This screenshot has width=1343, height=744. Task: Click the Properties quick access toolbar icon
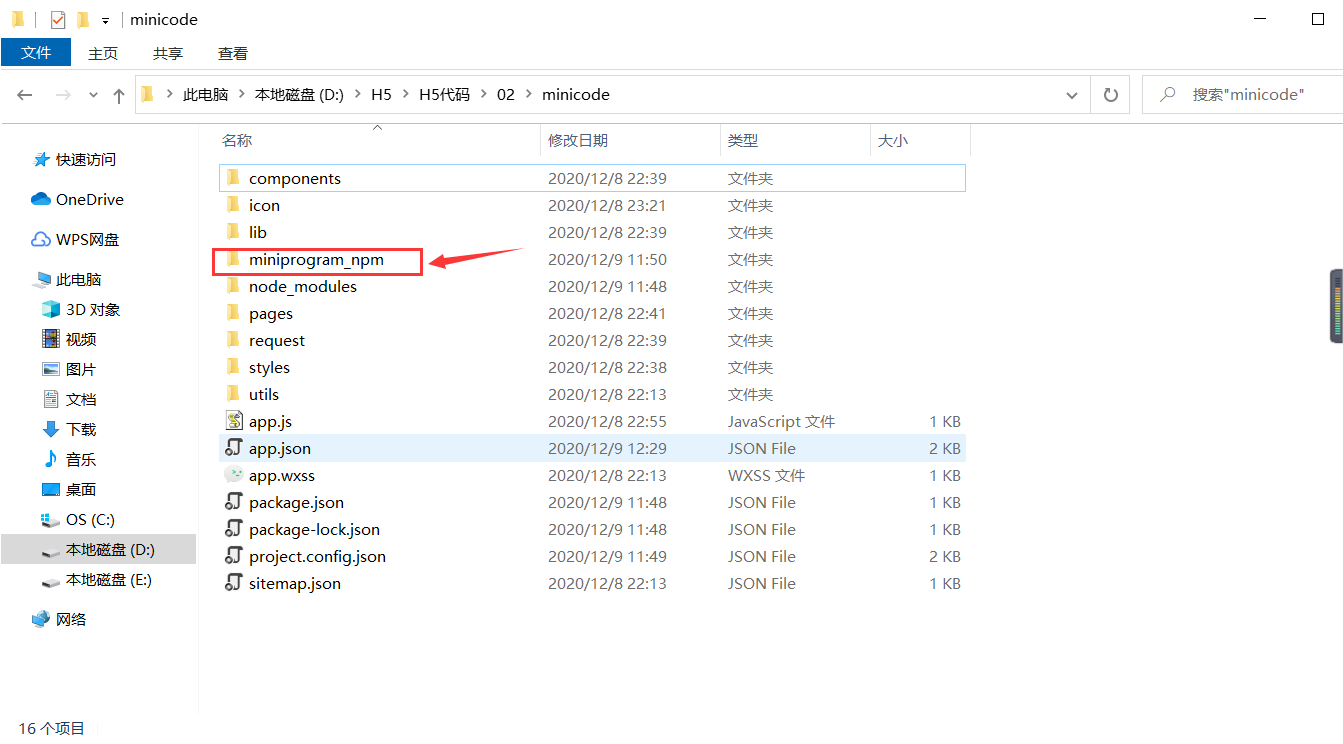(x=58, y=19)
